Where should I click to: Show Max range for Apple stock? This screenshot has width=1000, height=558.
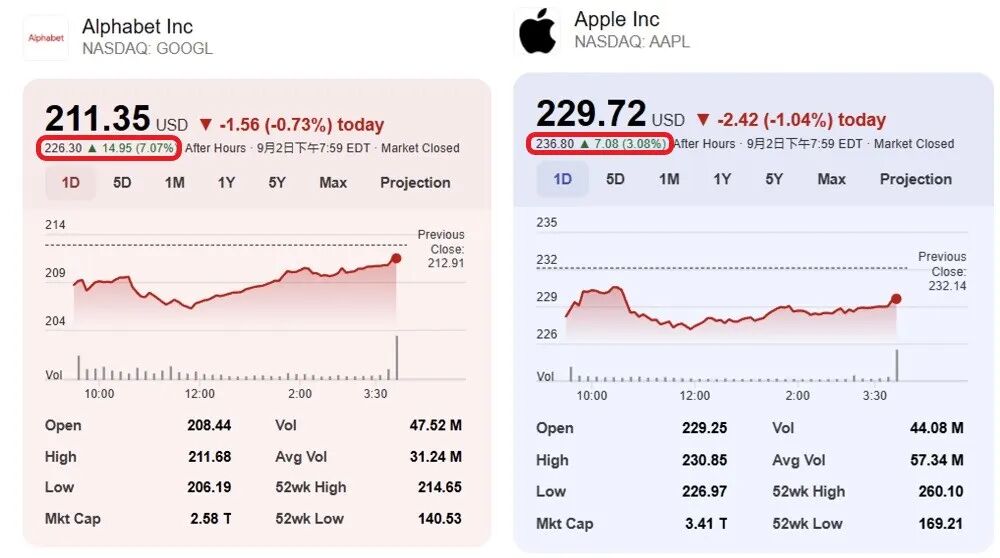[831, 179]
